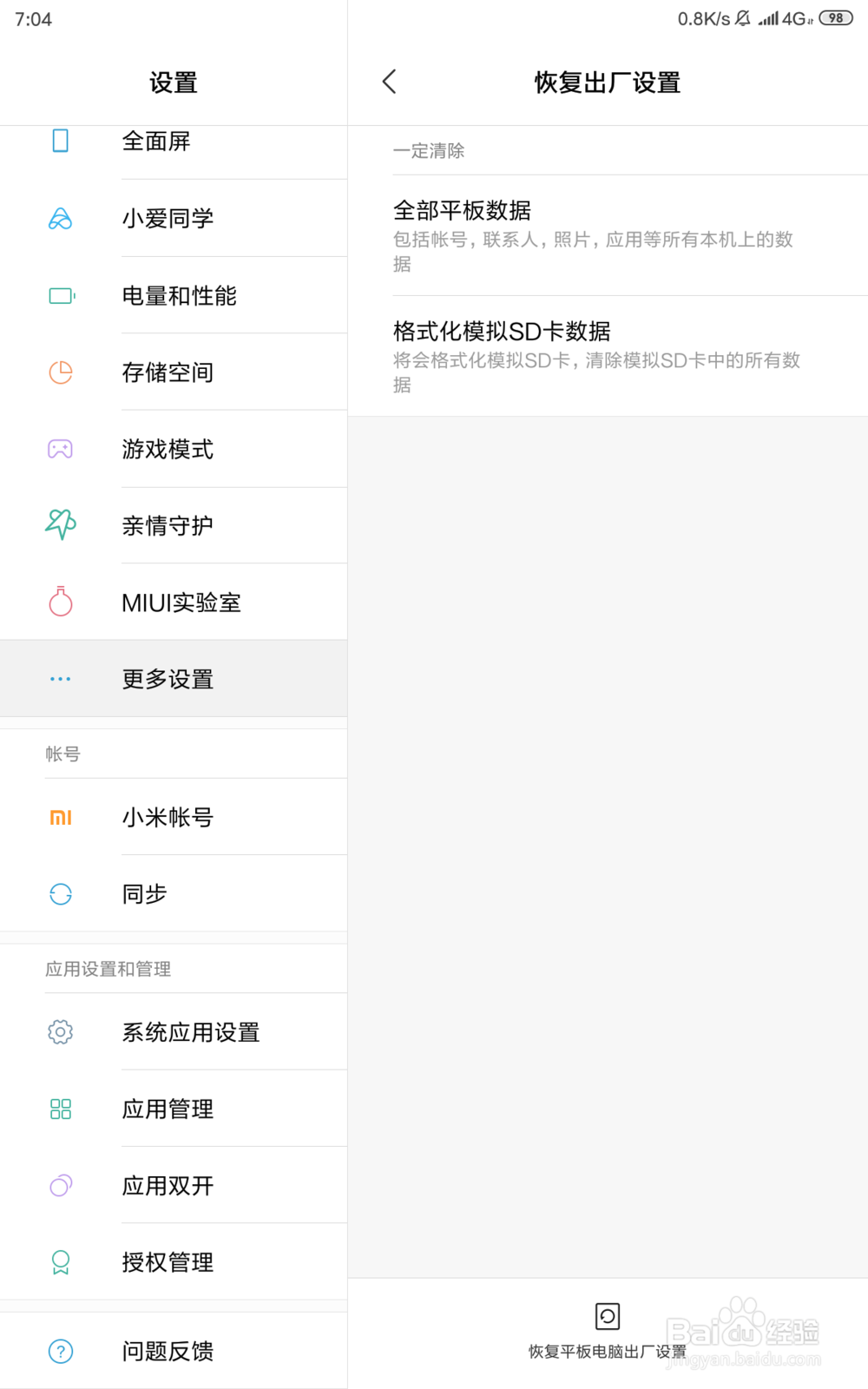
Task: Open the 应用双开 entry
Action: (x=174, y=1185)
